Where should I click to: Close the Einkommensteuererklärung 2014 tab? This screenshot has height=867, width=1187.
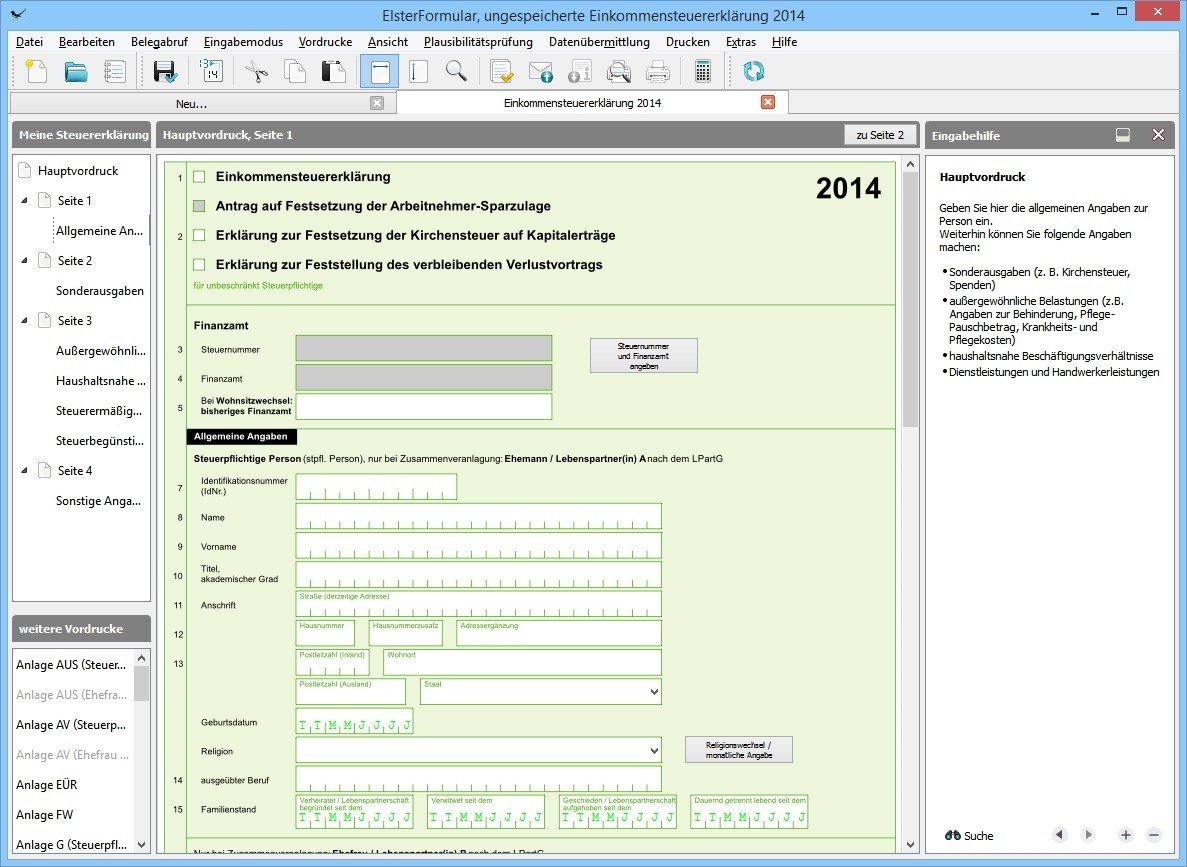(x=768, y=102)
